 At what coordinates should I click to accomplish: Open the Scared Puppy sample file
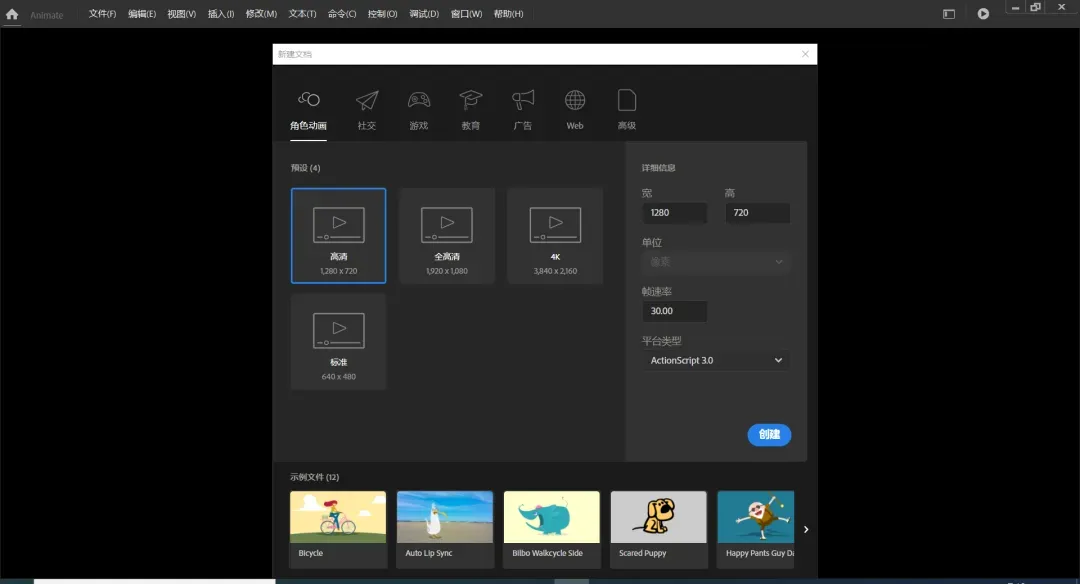click(x=658, y=529)
